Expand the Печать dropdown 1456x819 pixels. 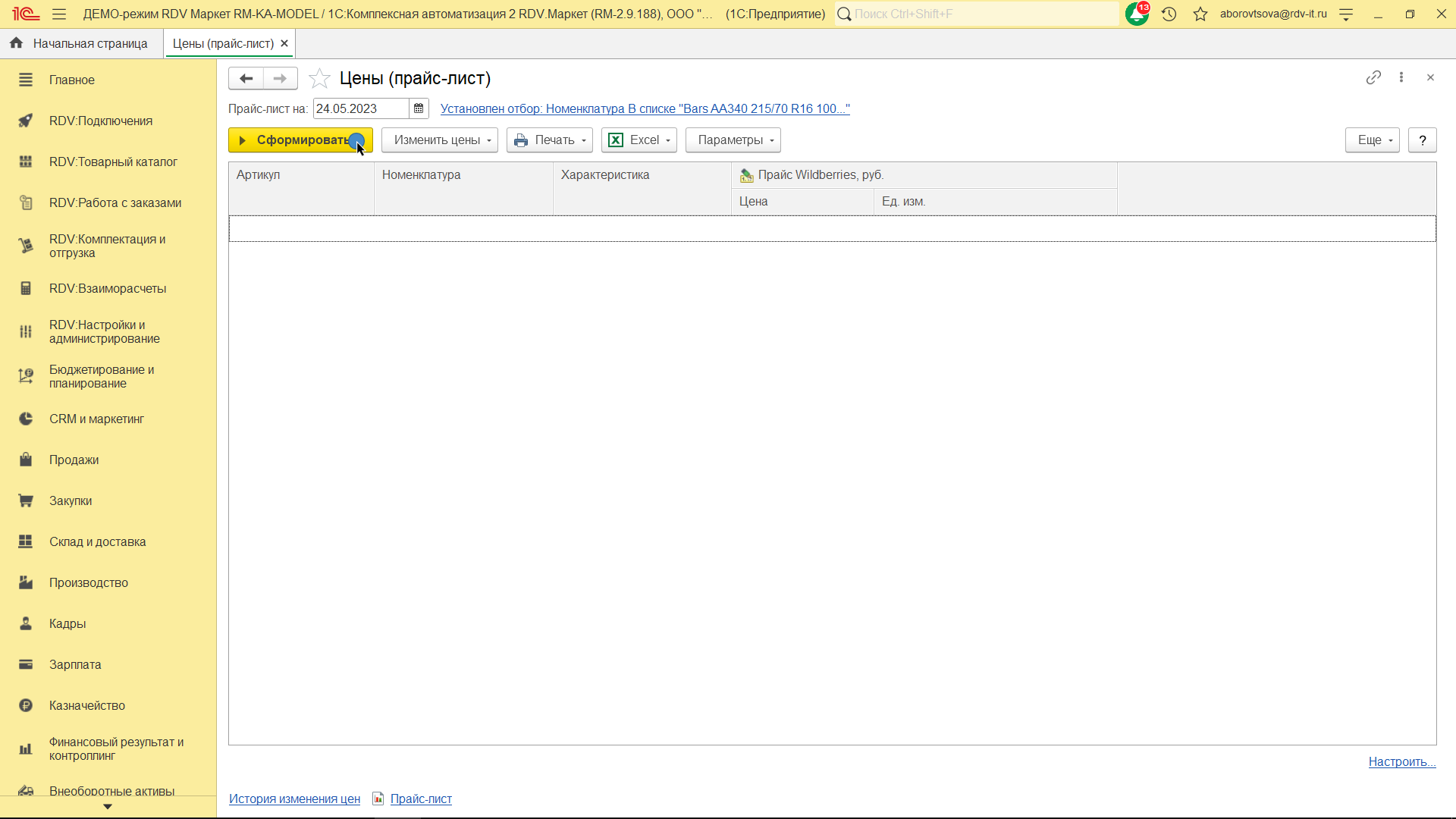click(x=550, y=140)
